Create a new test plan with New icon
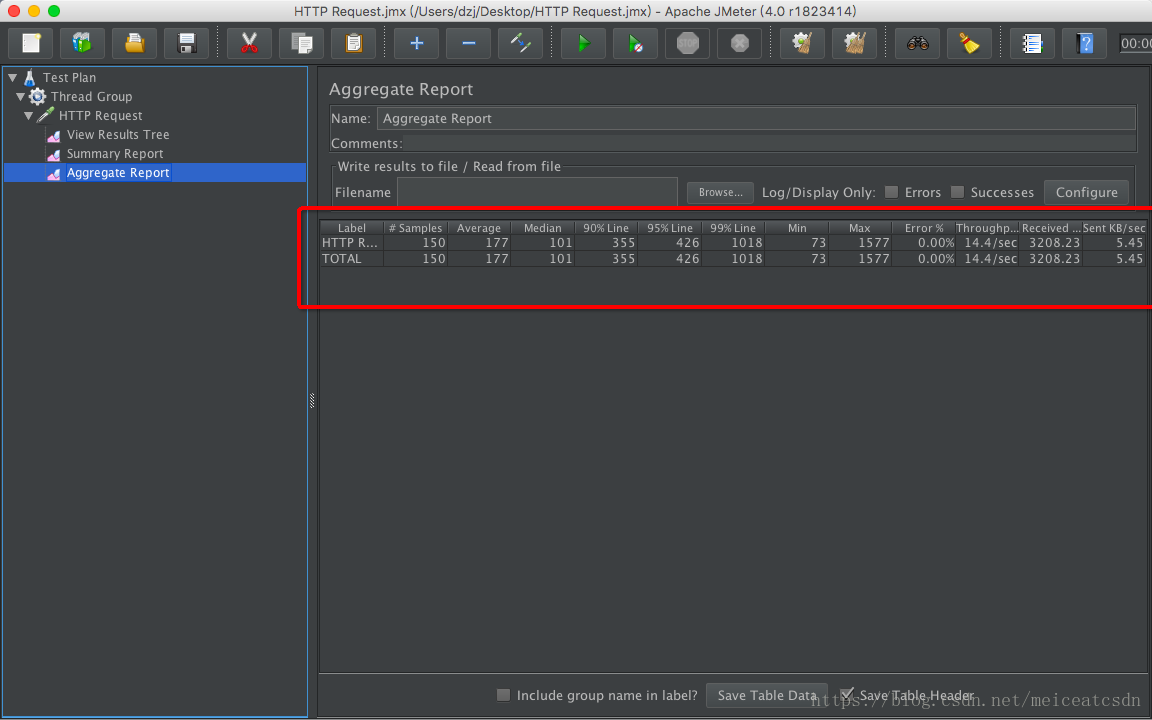 (x=30, y=43)
